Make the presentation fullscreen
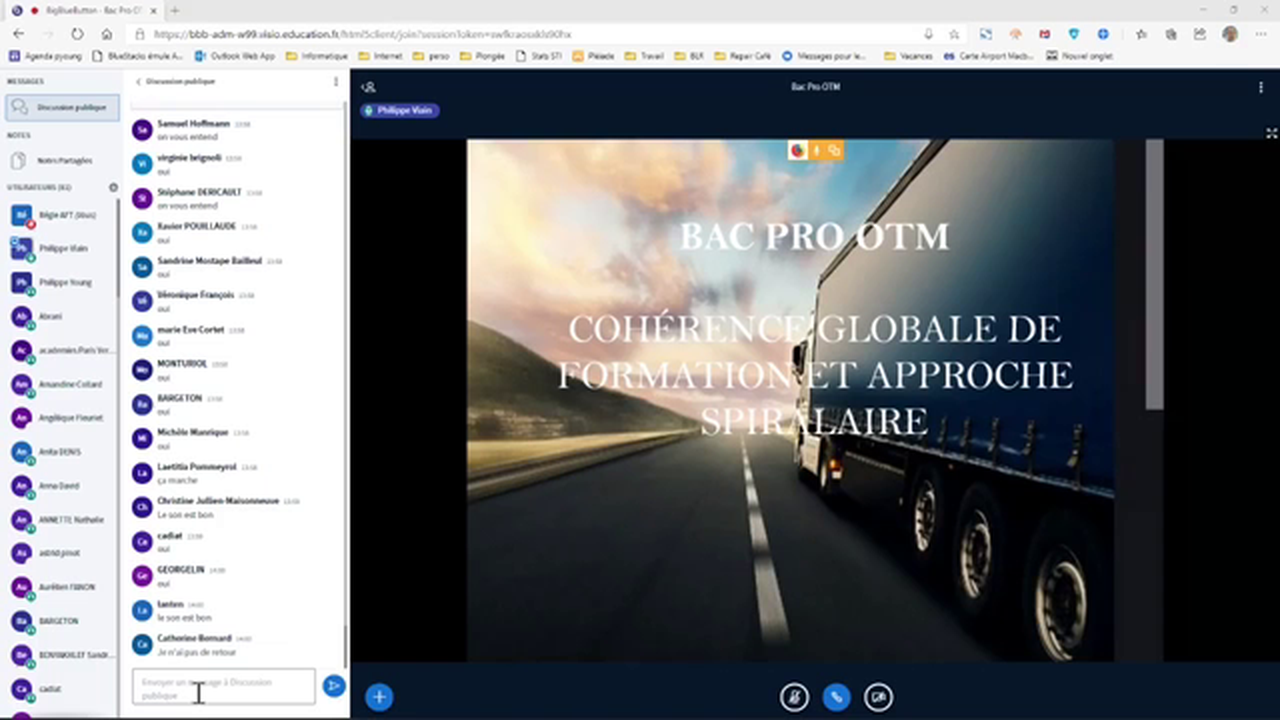1280x720 pixels. pos(1270,133)
